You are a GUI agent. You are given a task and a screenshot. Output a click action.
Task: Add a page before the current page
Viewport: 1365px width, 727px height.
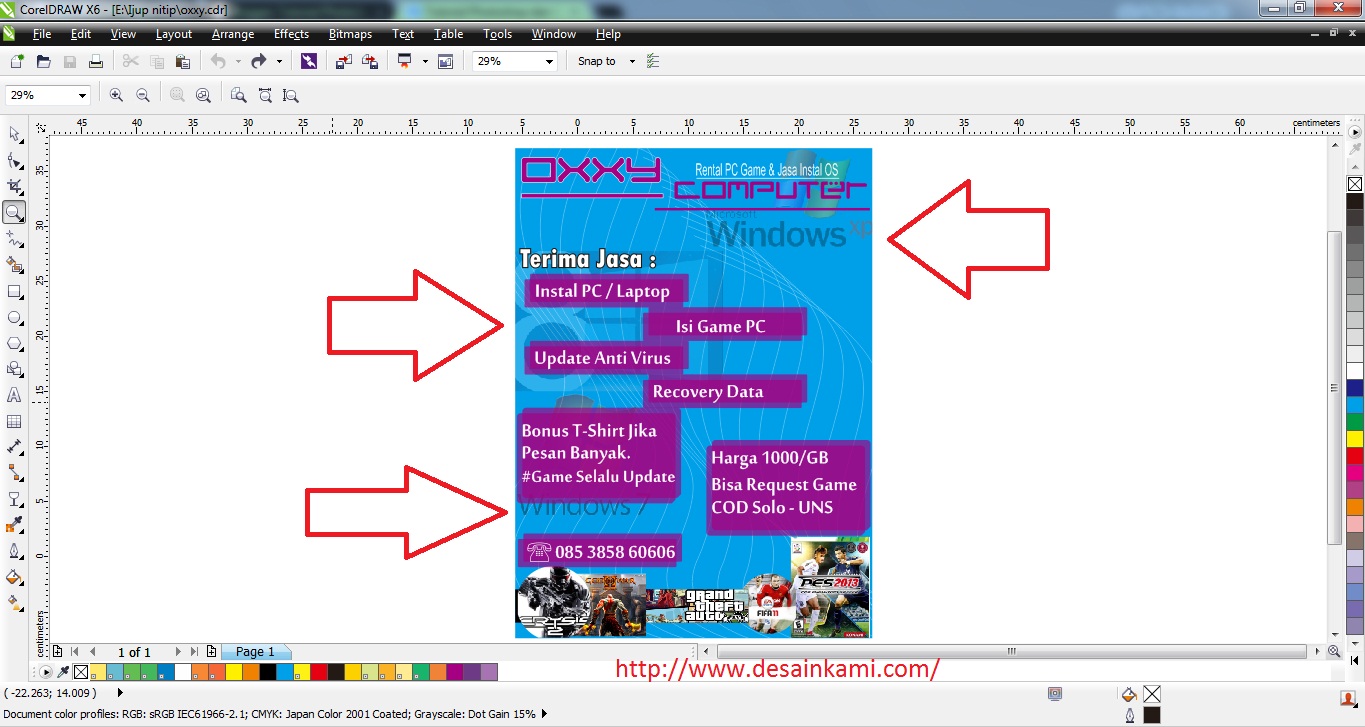pos(57,652)
